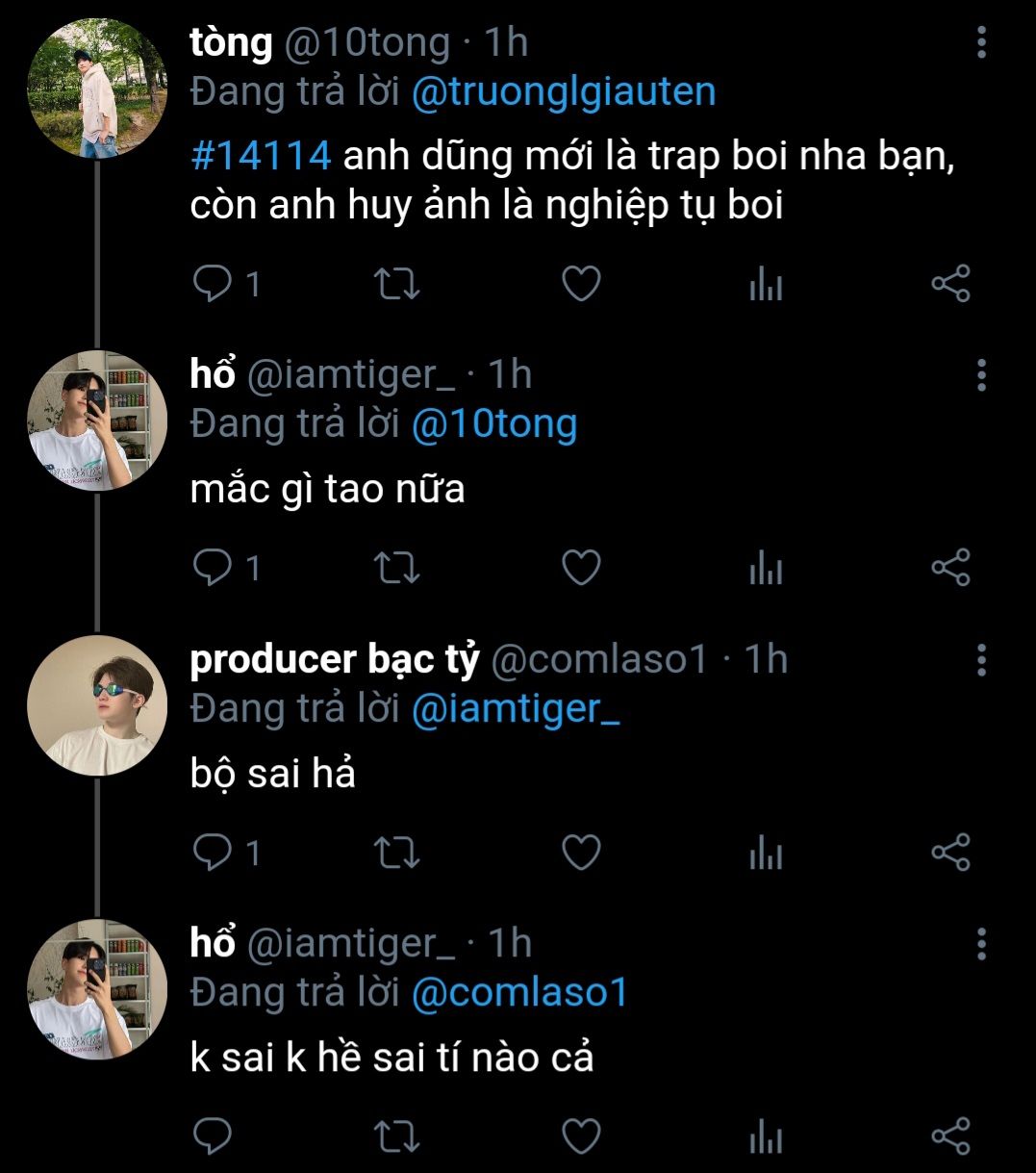Image resolution: width=1036 pixels, height=1173 pixels.
Task: Reply to tòng's tweet about #14114
Action: (x=214, y=284)
